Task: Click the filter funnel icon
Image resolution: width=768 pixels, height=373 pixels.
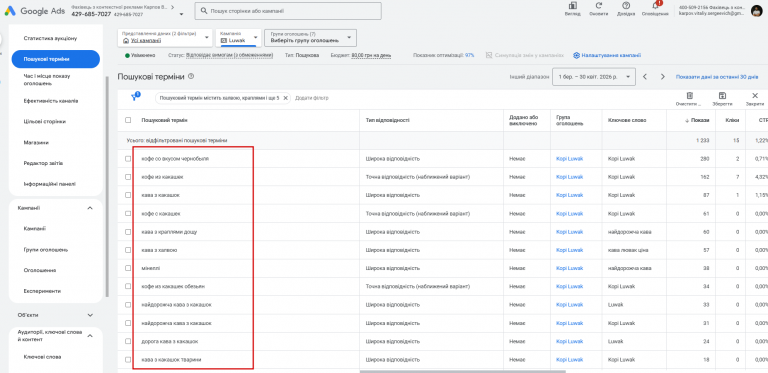Action: pyautogui.click(x=134, y=97)
